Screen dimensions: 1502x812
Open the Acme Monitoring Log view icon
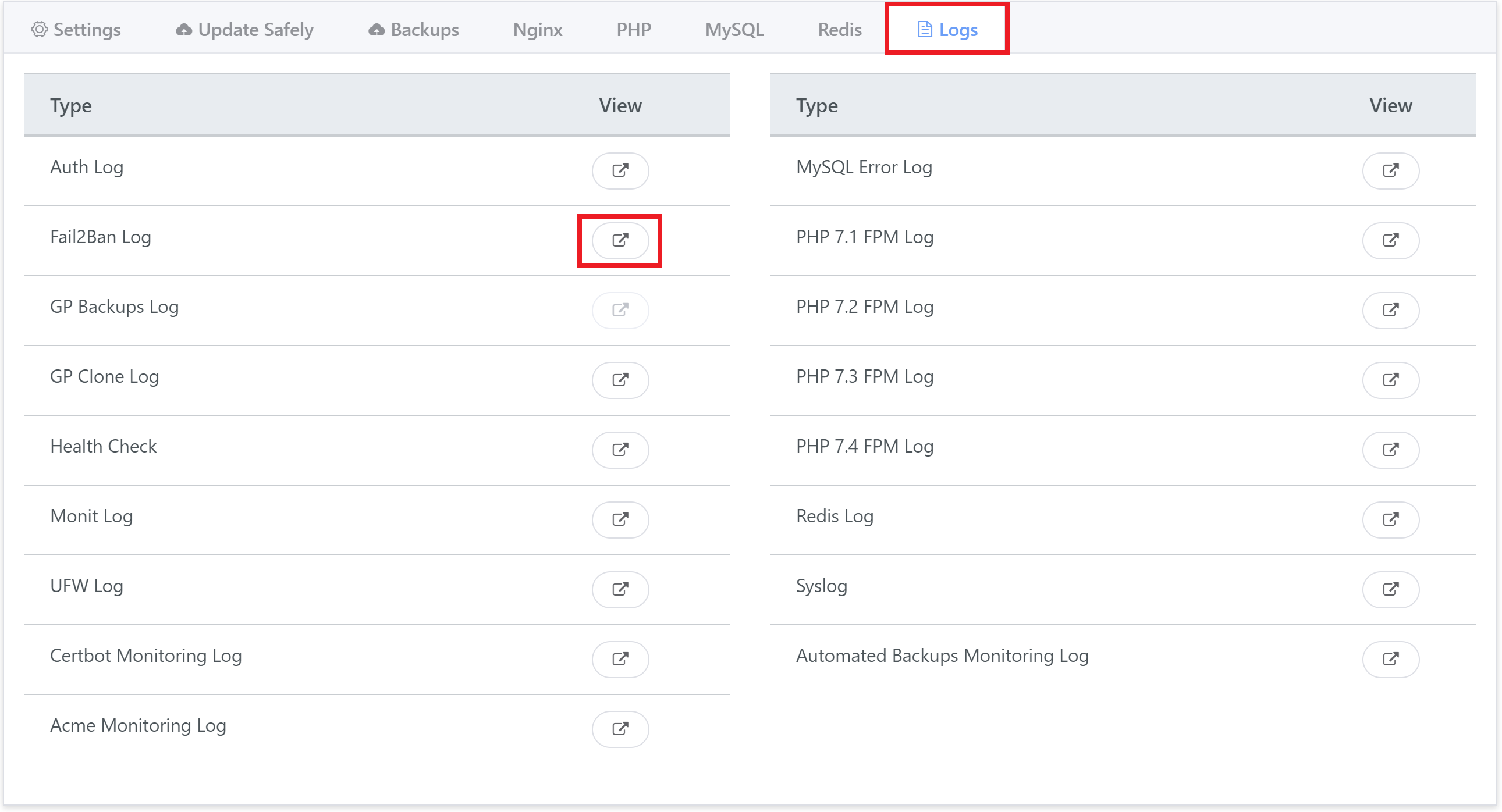tap(620, 729)
